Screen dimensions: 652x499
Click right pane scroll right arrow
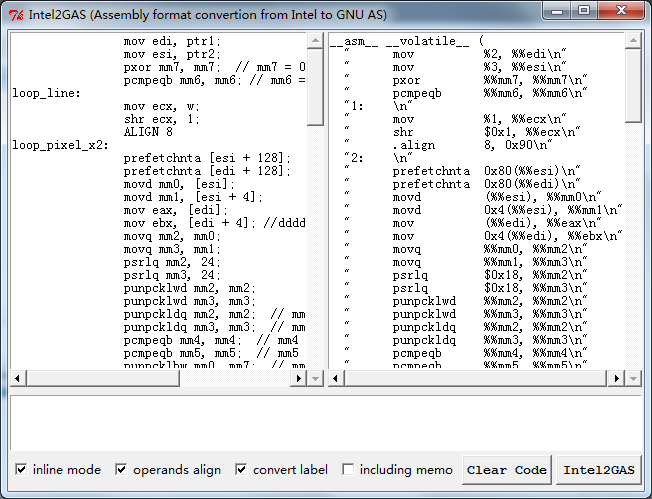tap(617, 378)
